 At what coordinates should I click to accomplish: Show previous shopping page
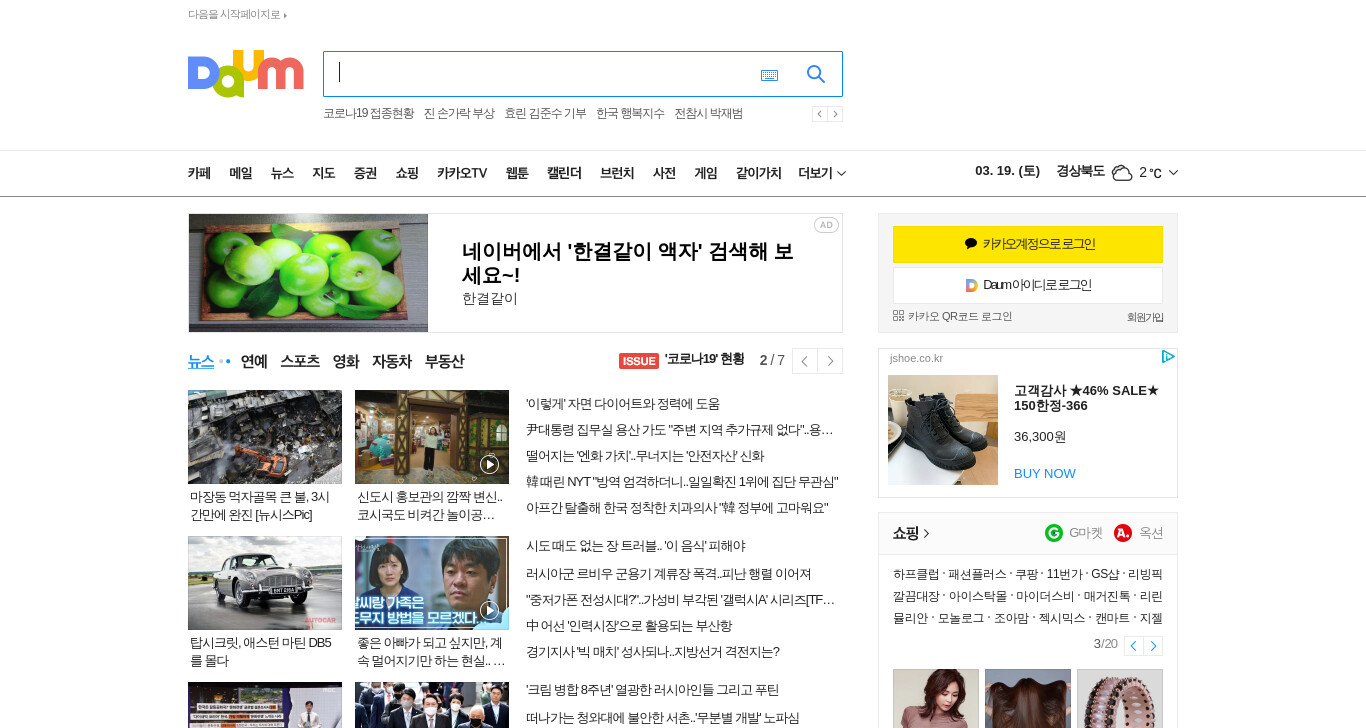(1133, 646)
